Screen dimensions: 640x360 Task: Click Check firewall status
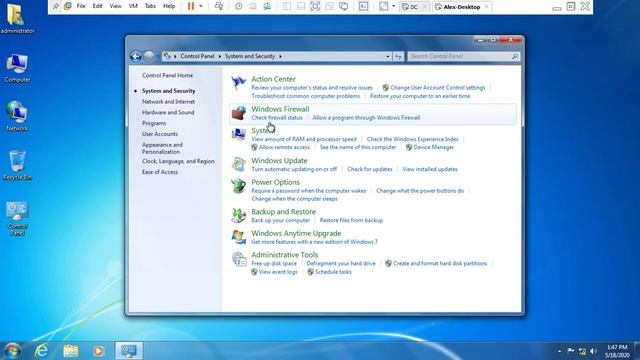(277, 118)
